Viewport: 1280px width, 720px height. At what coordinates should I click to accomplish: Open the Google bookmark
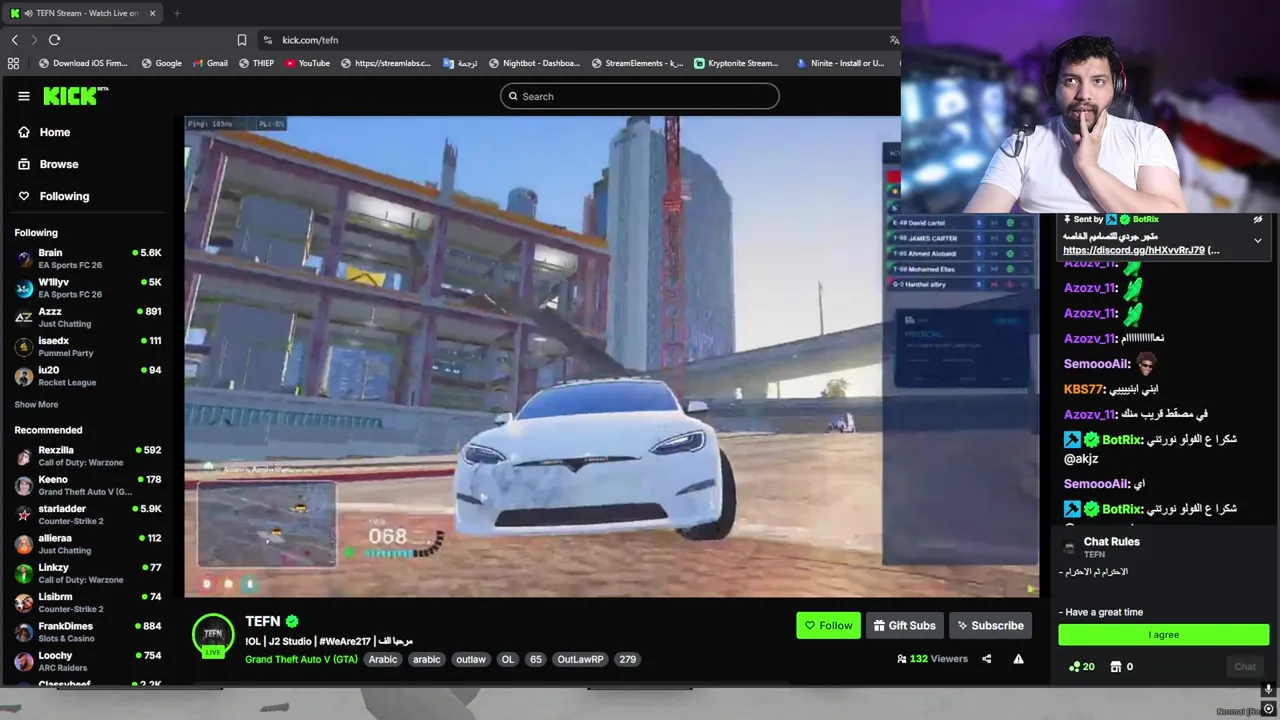click(x=162, y=63)
